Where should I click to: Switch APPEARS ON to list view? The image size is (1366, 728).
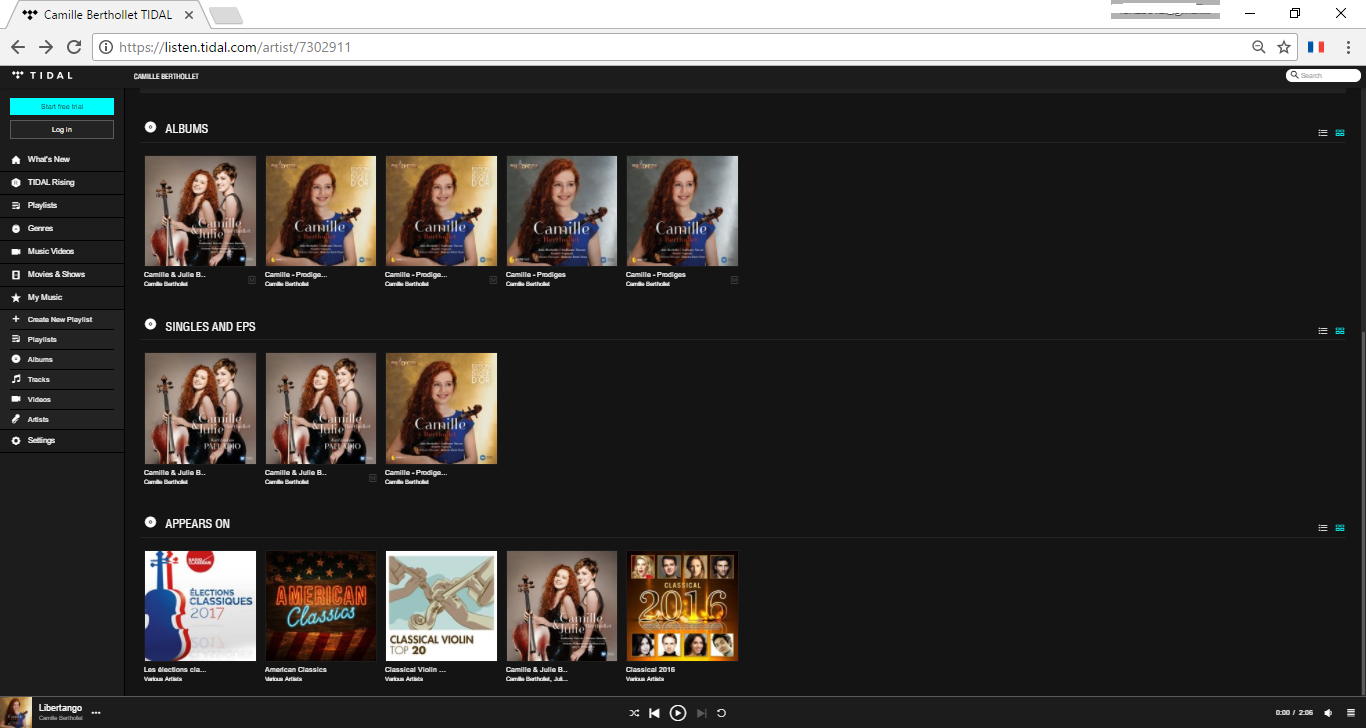1323,528
